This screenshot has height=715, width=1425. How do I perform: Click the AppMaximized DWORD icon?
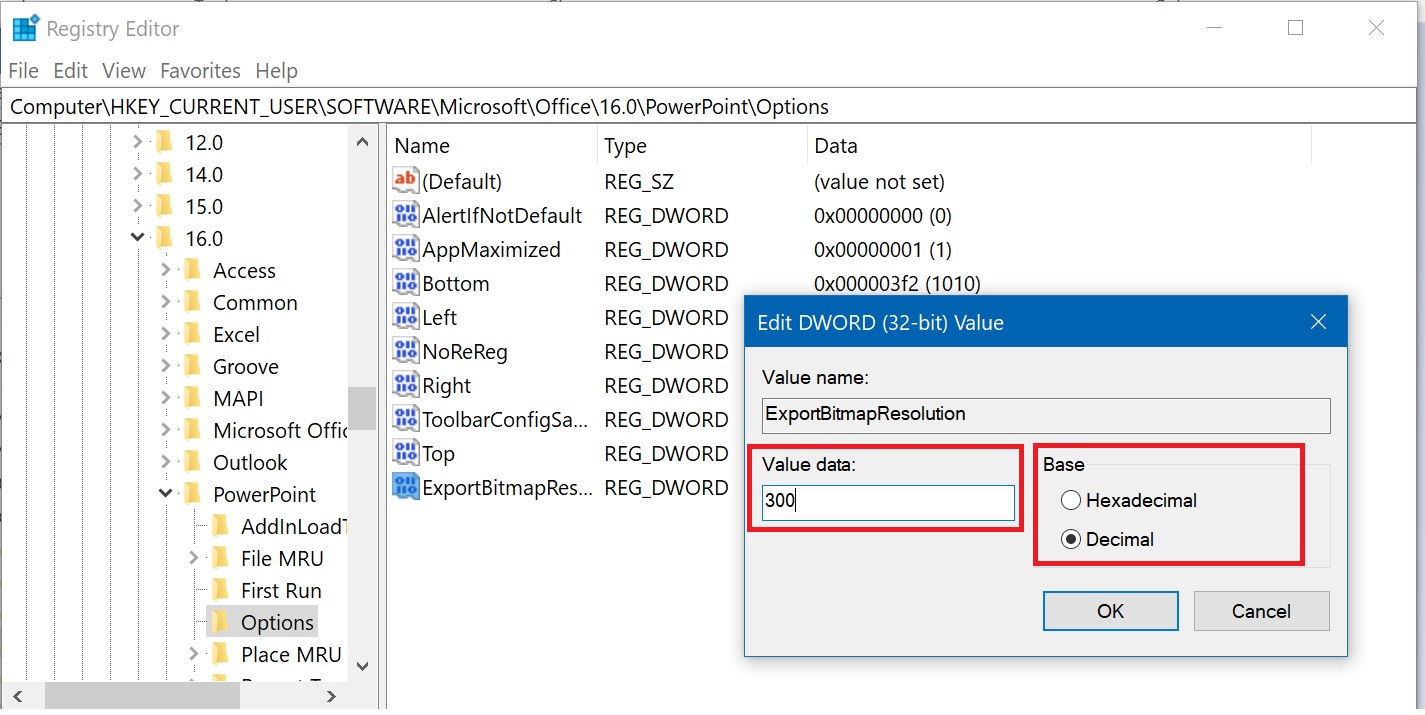click(x=405, y=250)
